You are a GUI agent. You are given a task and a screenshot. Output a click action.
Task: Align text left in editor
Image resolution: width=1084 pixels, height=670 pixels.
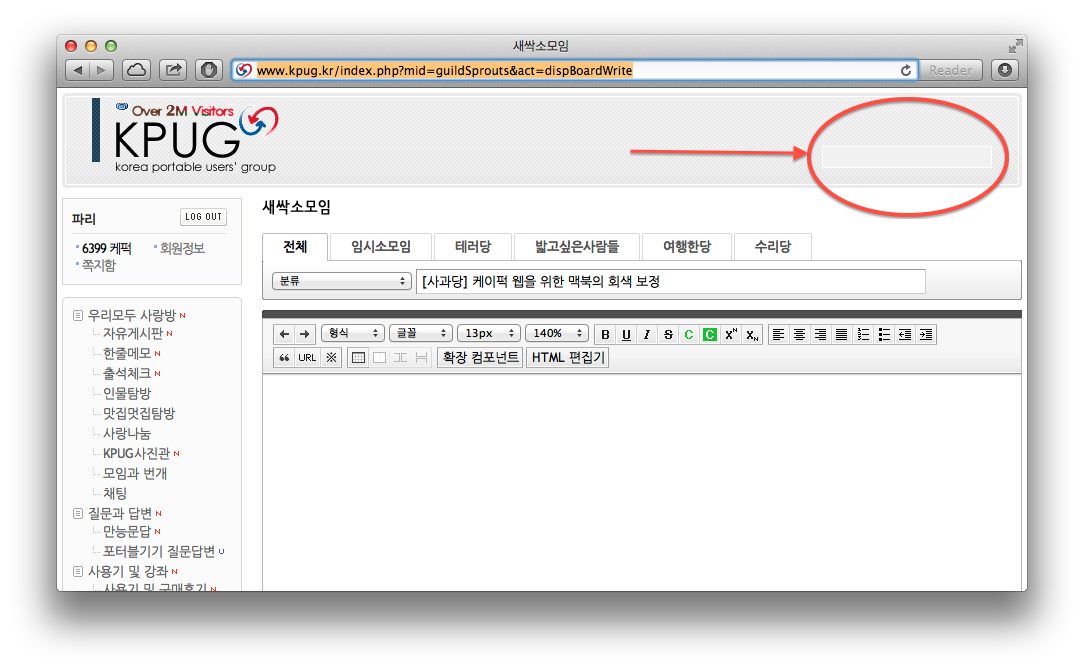778,335
